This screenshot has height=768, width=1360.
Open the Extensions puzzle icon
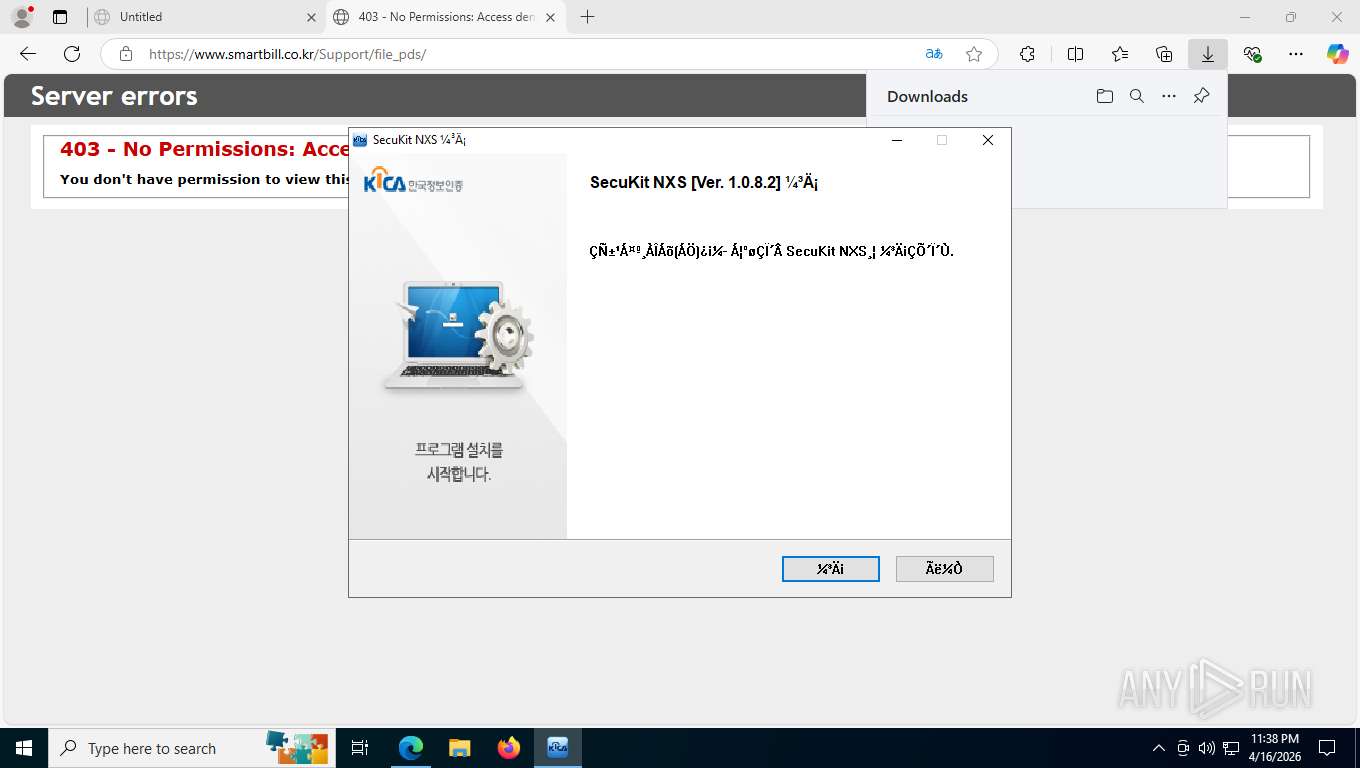click(1027, 54)
